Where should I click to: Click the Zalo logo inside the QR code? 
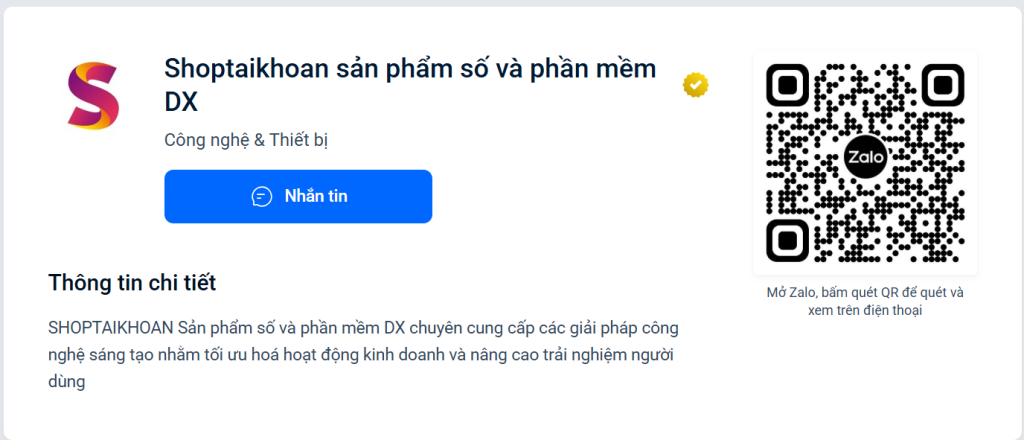(x=865, y=157)
